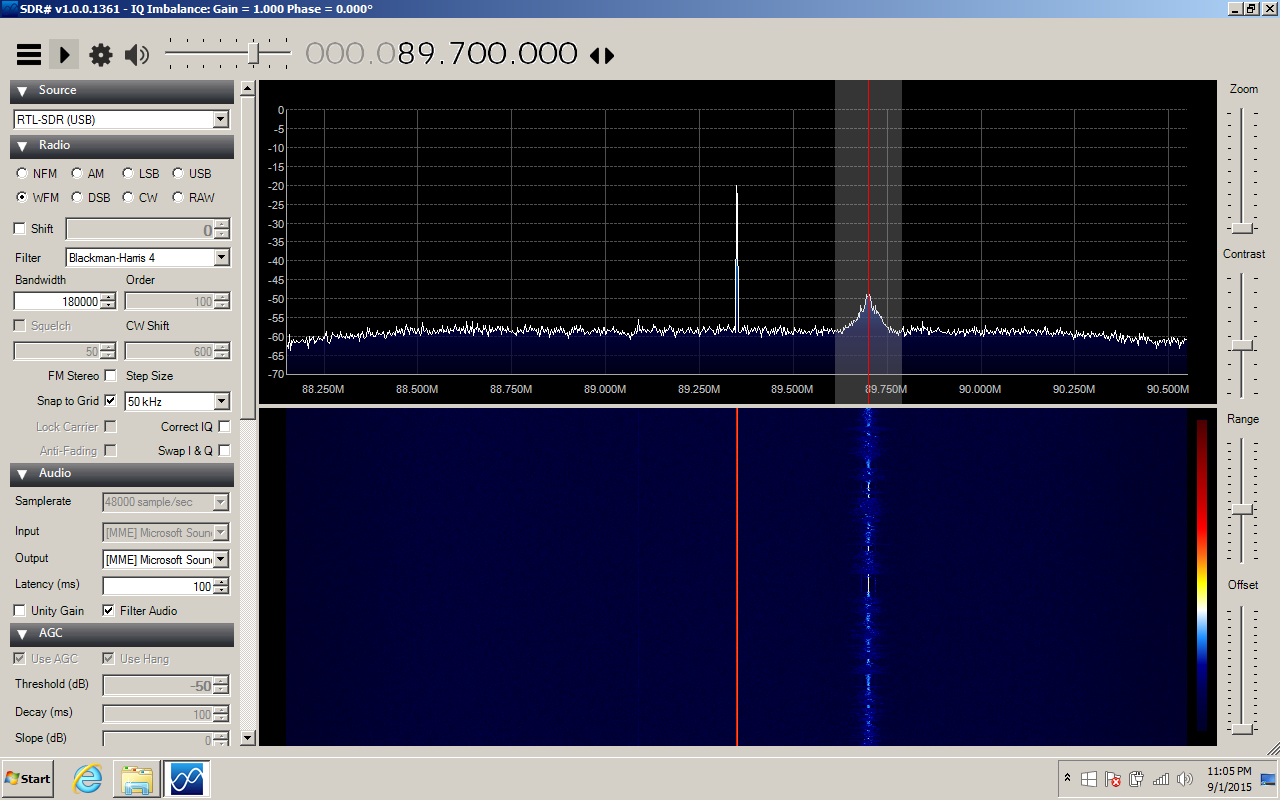Enable the Swap I & Q checkbox

click(224, 451)
